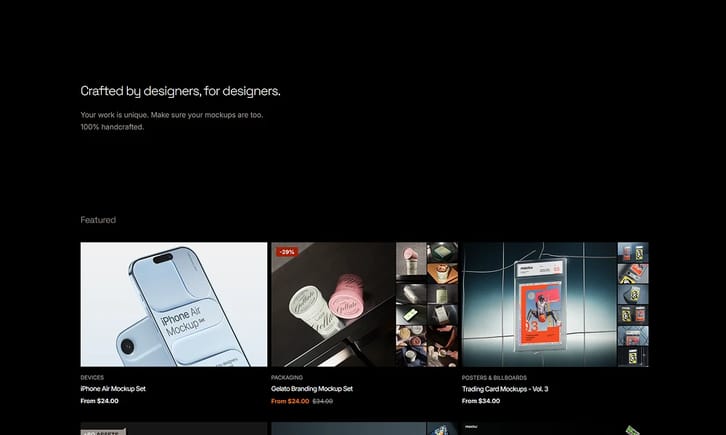Click the -29% discount badge
The width and height of the screenshot is (726, 435).
pos(286,252)
